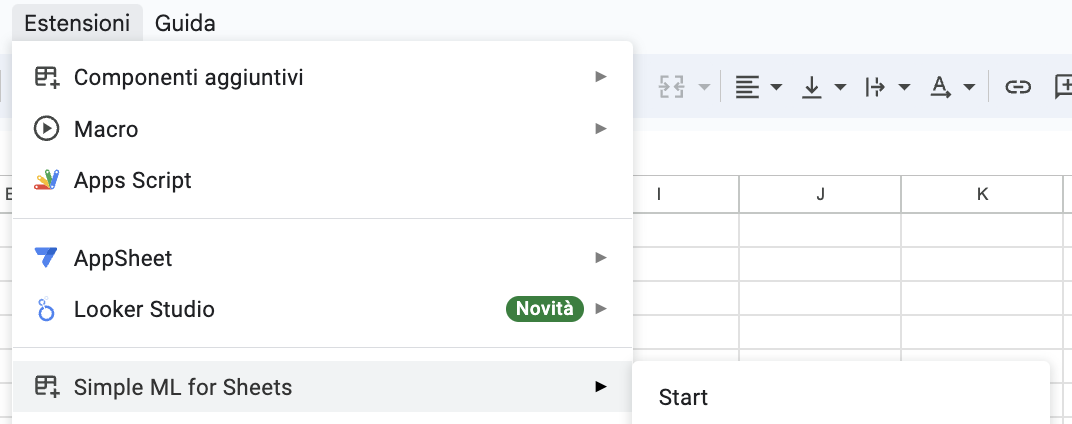The width and height of the screenshot is (1072, 424).
Task: Click the Simple ML for Sheets icon
Action: coord(46,386)
